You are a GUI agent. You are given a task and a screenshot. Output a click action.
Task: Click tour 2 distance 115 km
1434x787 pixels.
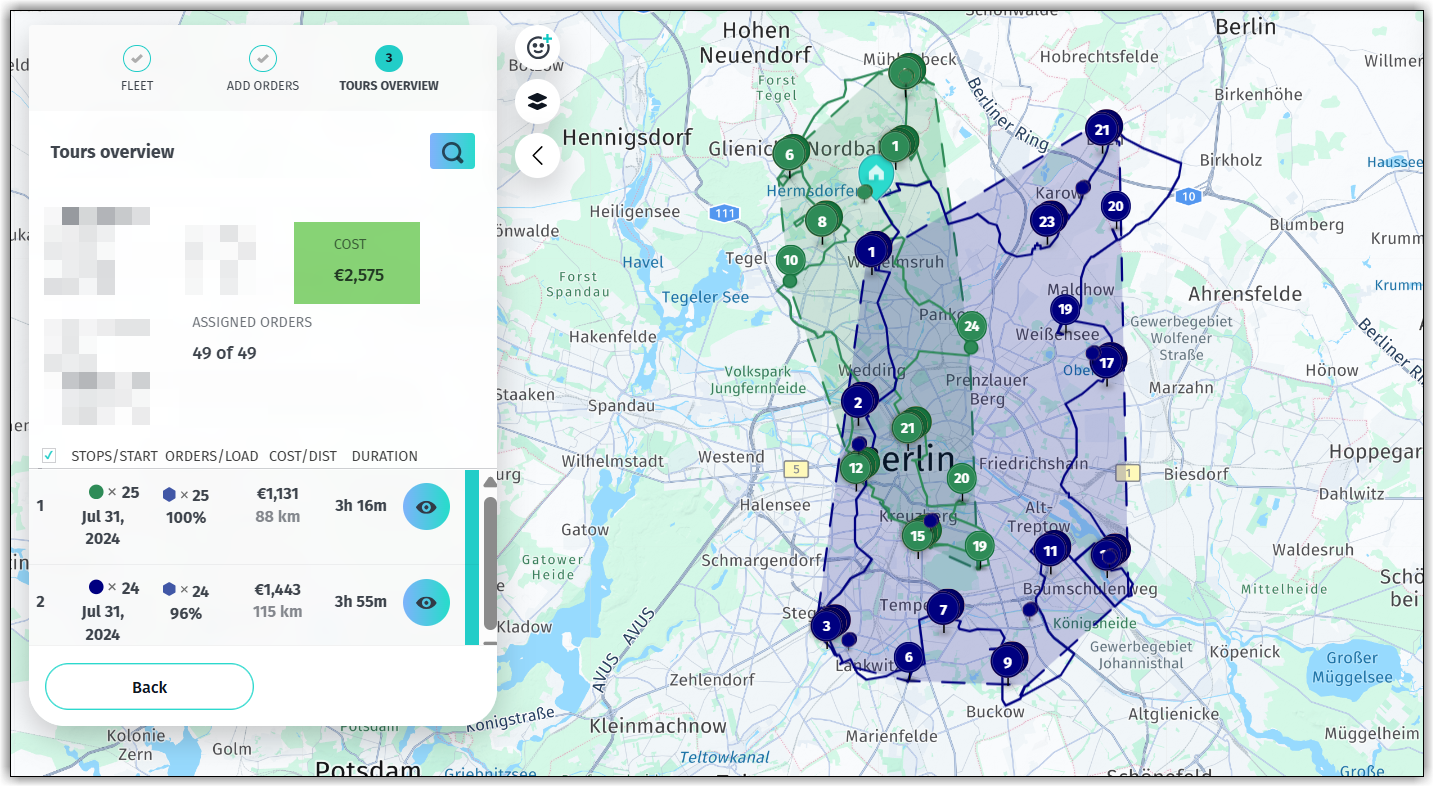(278, 612)
